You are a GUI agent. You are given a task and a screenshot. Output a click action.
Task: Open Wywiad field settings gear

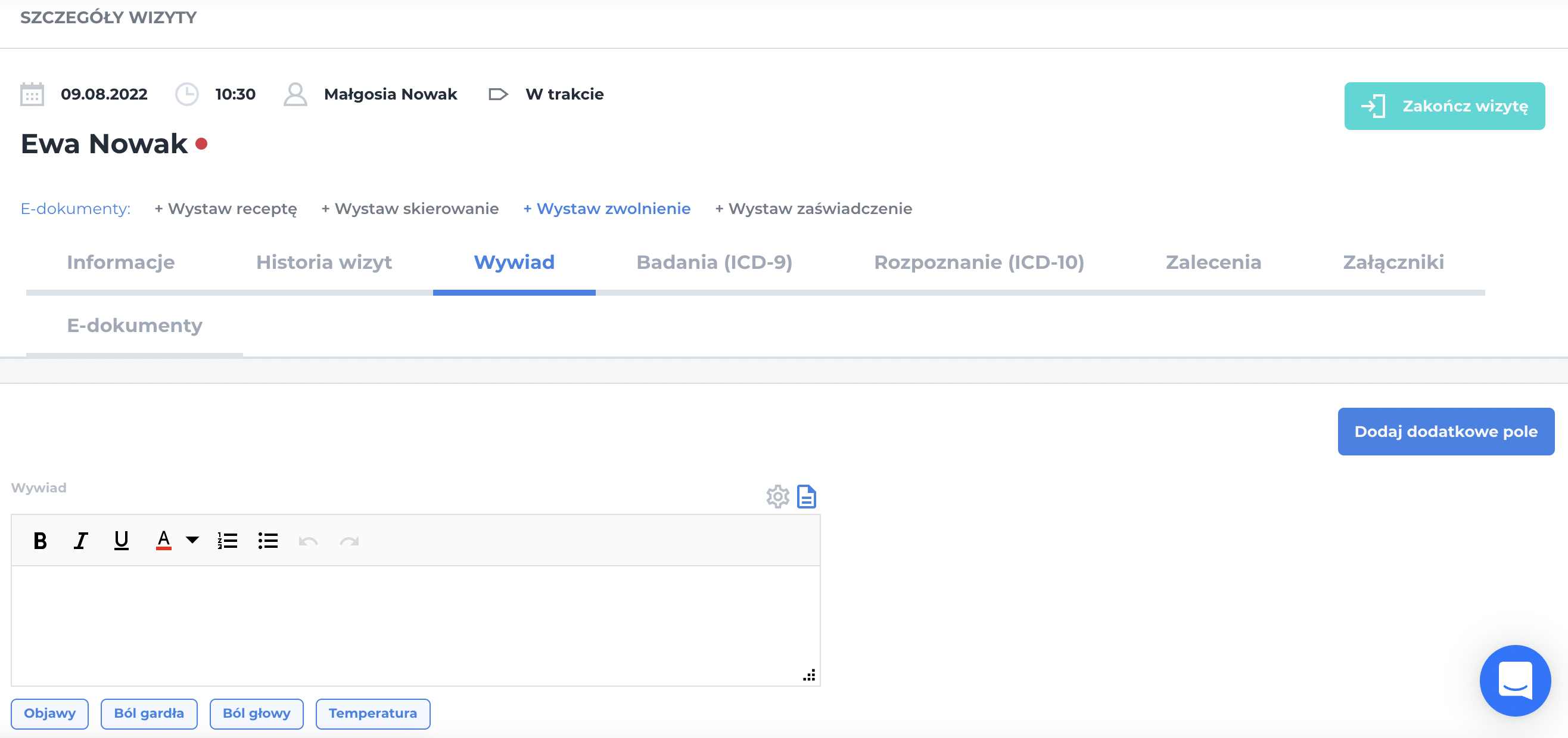[777, 497]
